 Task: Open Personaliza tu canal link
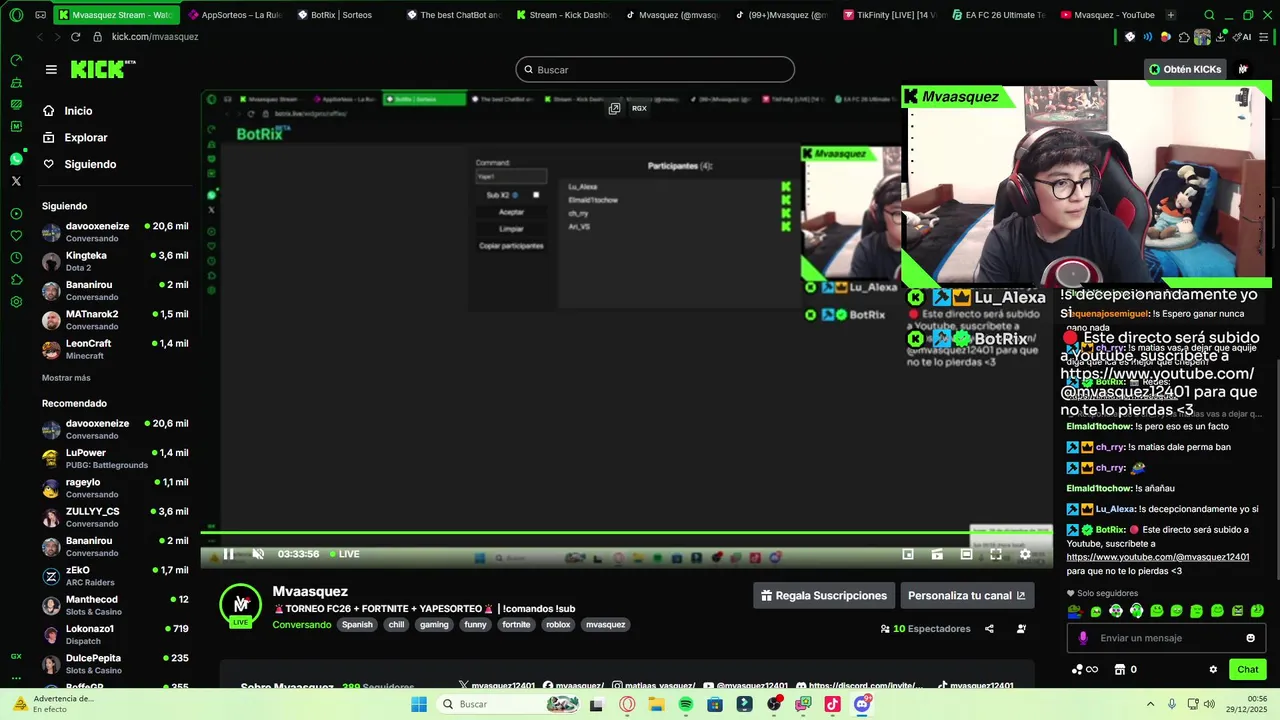coord(967,595)
